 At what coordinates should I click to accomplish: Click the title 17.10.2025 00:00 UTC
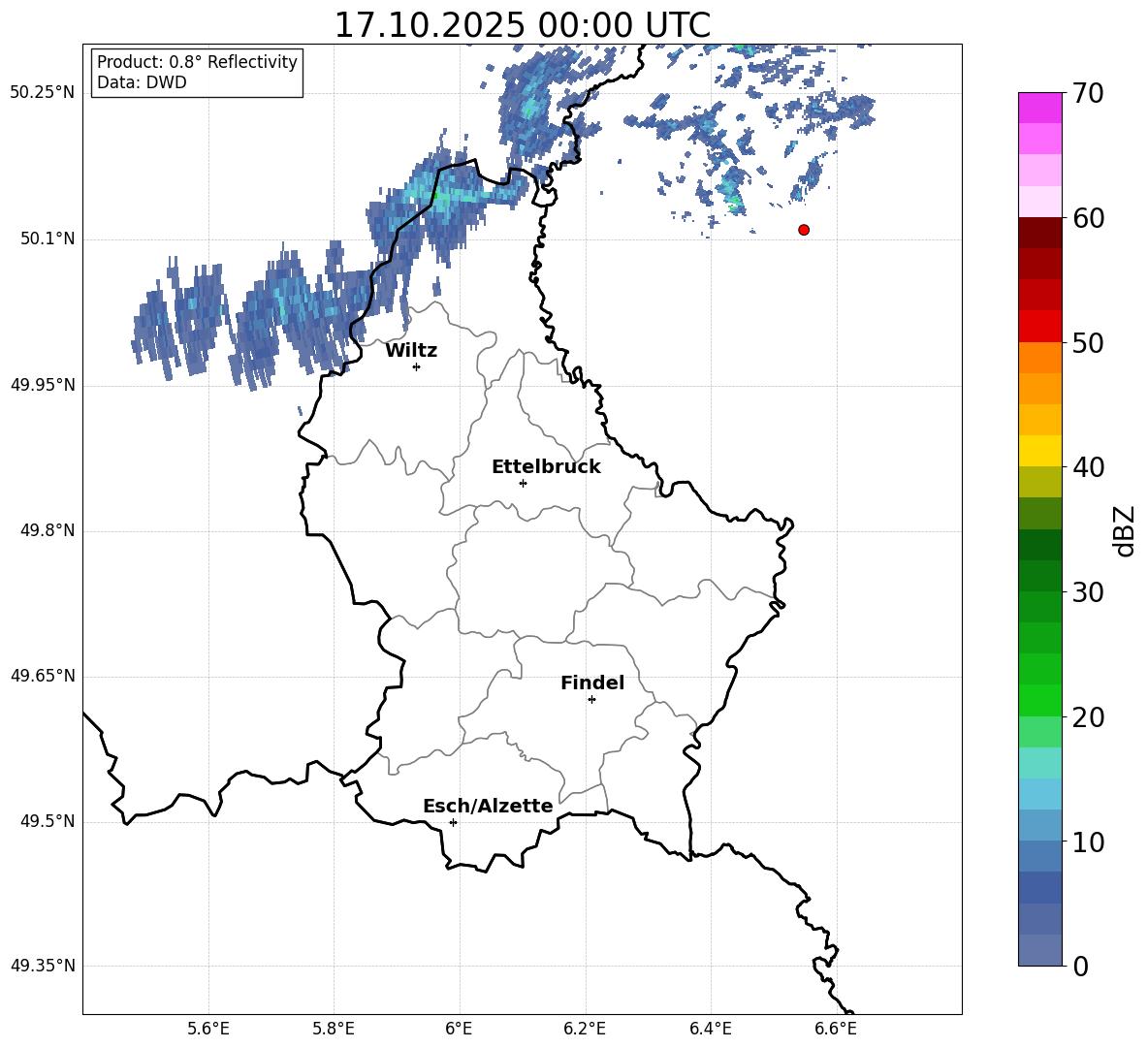tap(522, 25)
